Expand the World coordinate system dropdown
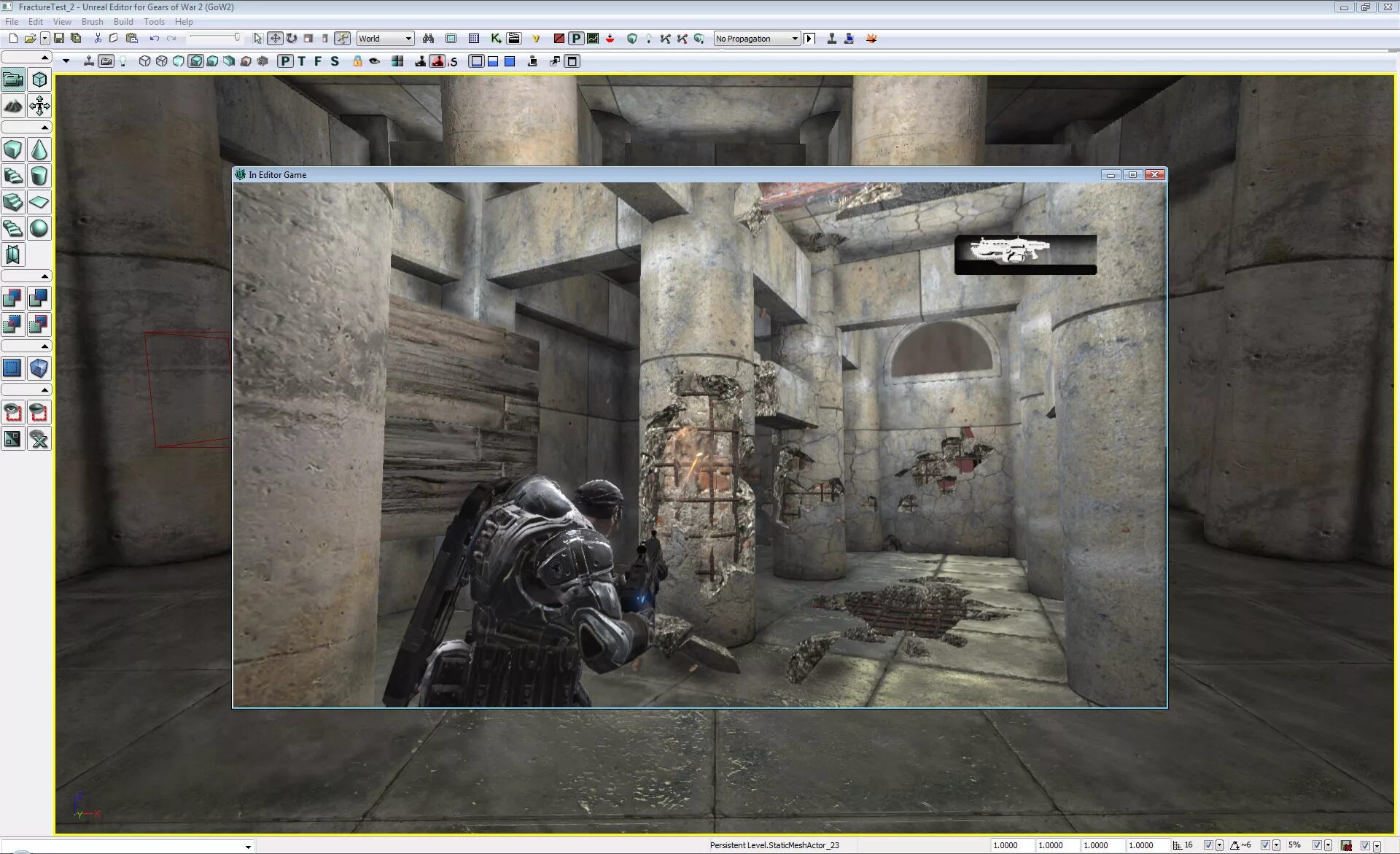This screenshot has width=1400, height=854. coord(406,38)
